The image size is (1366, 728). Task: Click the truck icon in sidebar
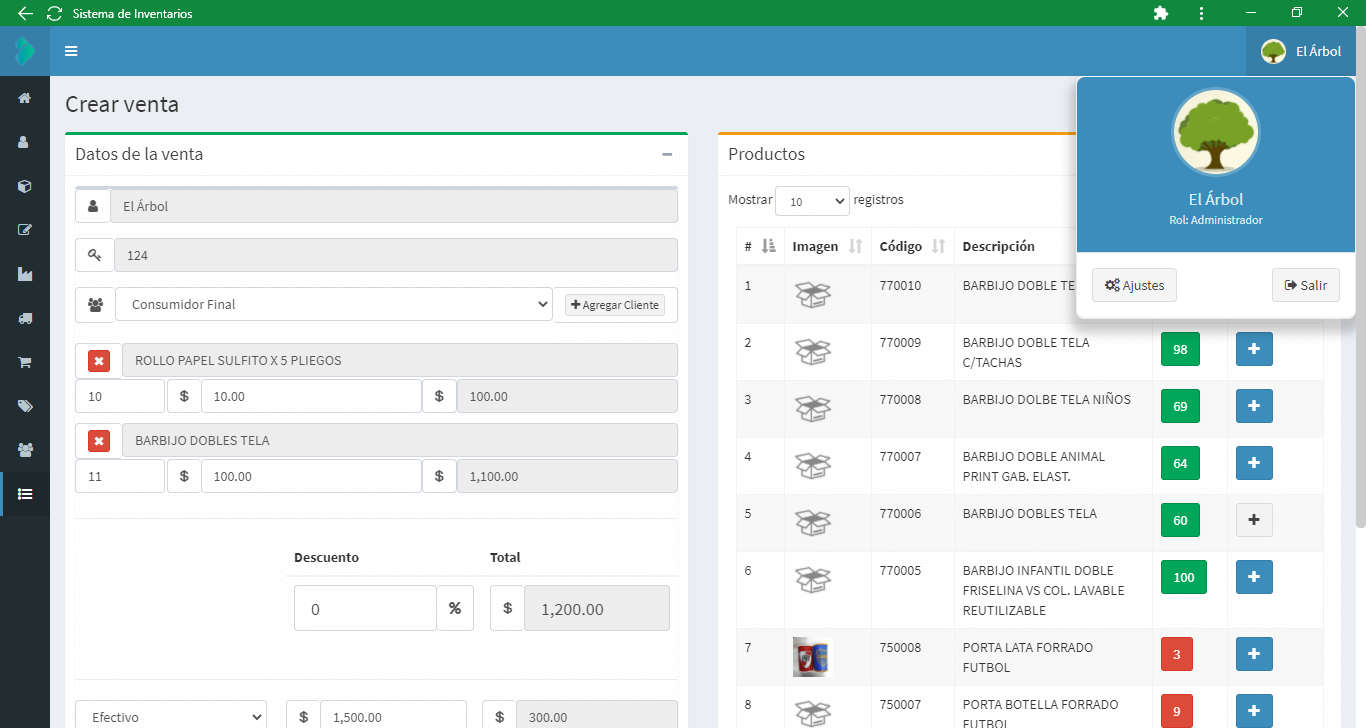coord(24,318)
